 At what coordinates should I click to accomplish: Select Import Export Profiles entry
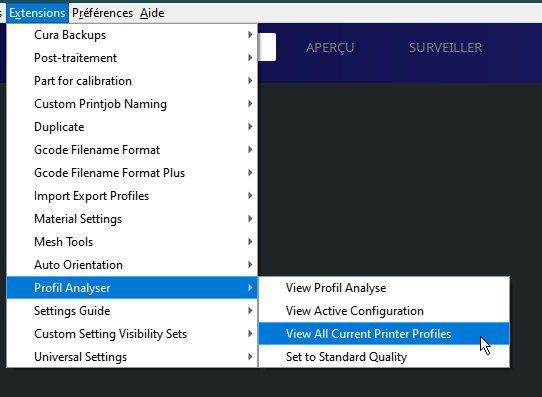[132, 196]
